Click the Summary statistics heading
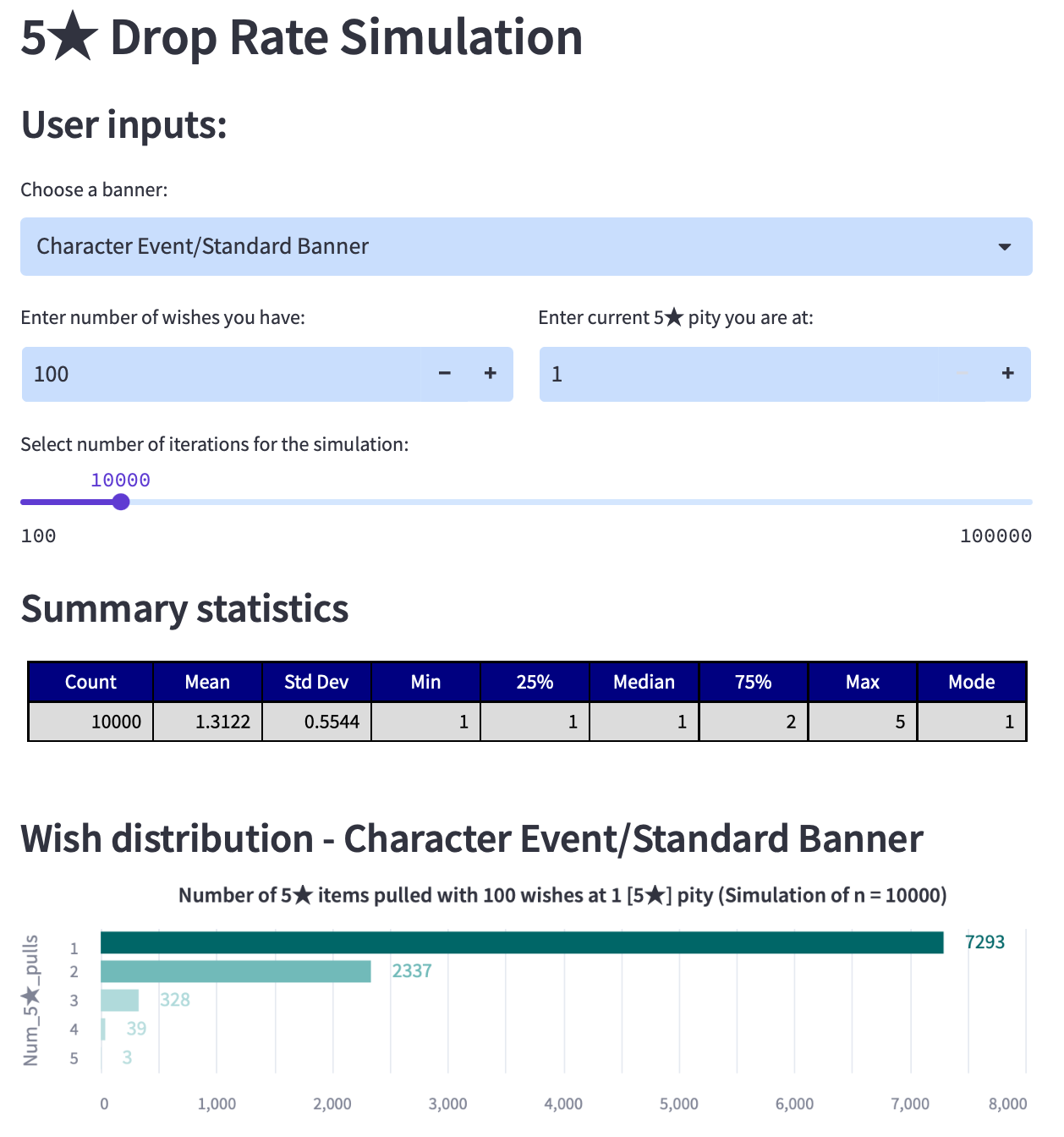 (x=184, y=608)
